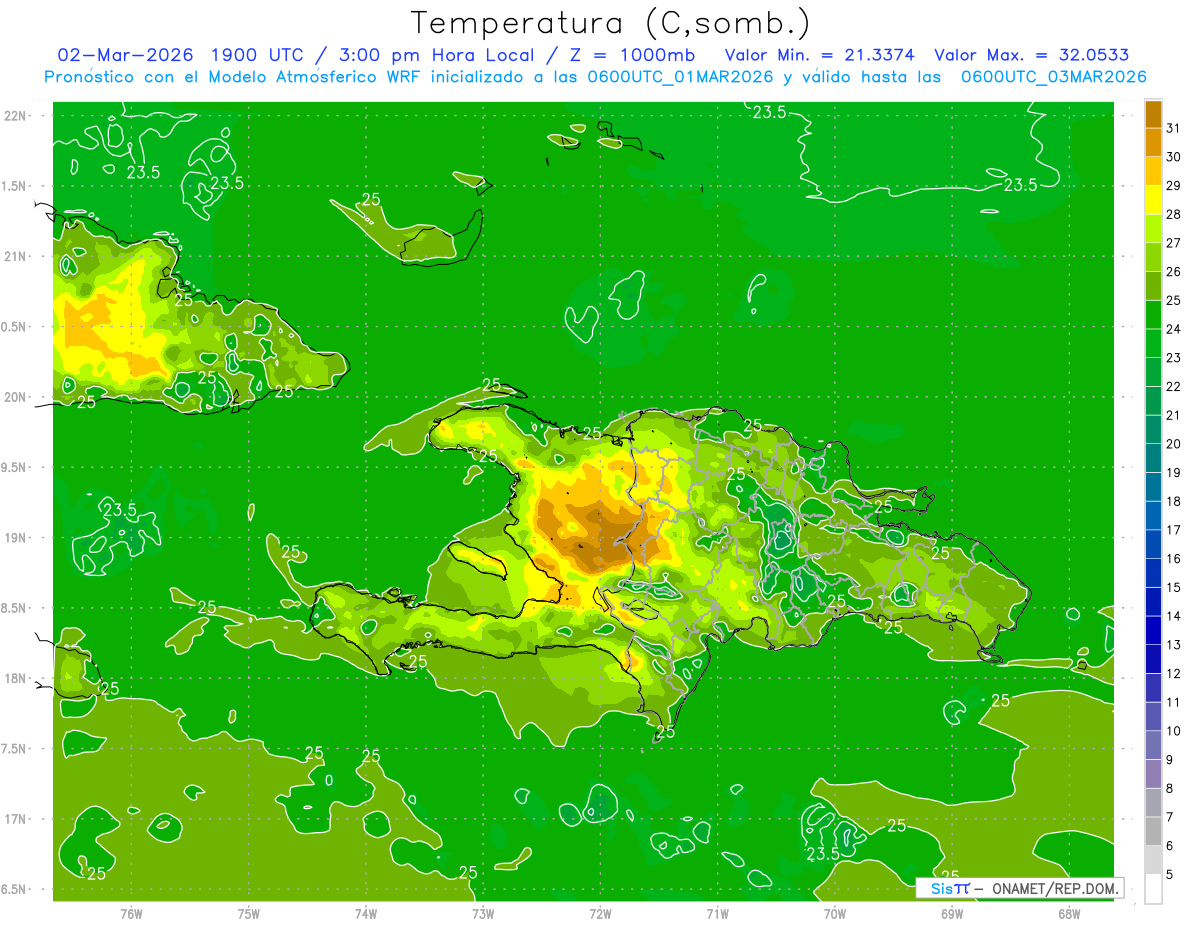Image resolution: width=1200 pixels, height=927 pixels.
Task: Click the color scale value "18"
Action: (1174, 501)
